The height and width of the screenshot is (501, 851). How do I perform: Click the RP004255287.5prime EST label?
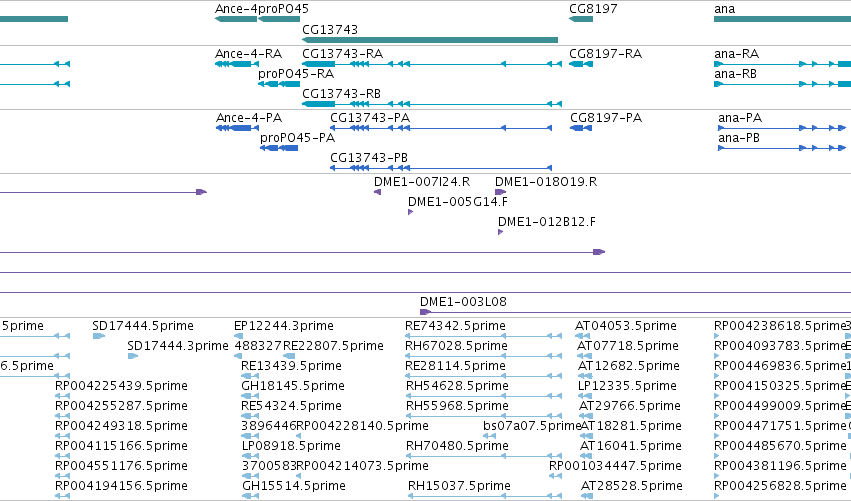pos(122,406)
